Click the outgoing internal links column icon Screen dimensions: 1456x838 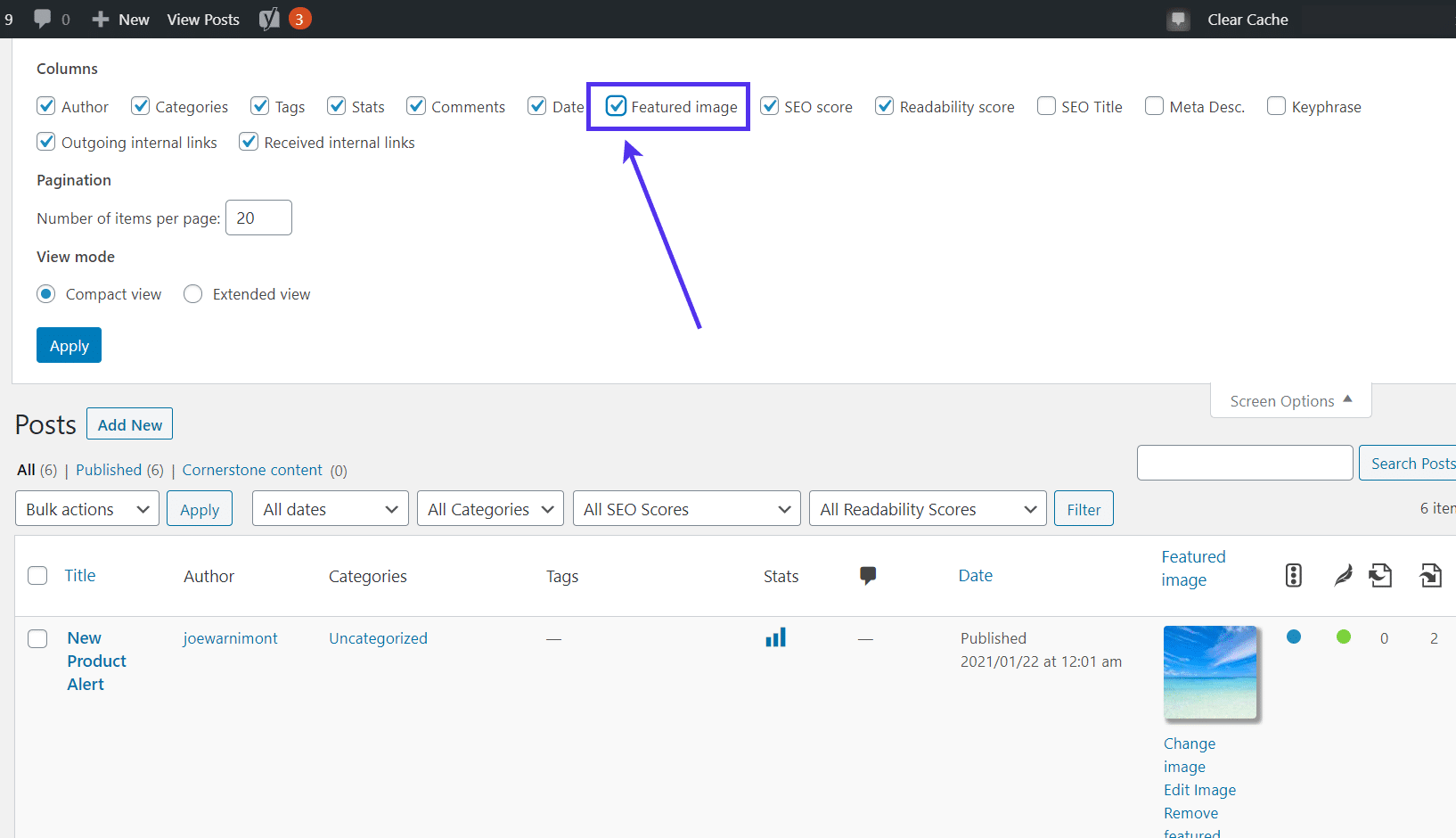tap(1380, 576)
